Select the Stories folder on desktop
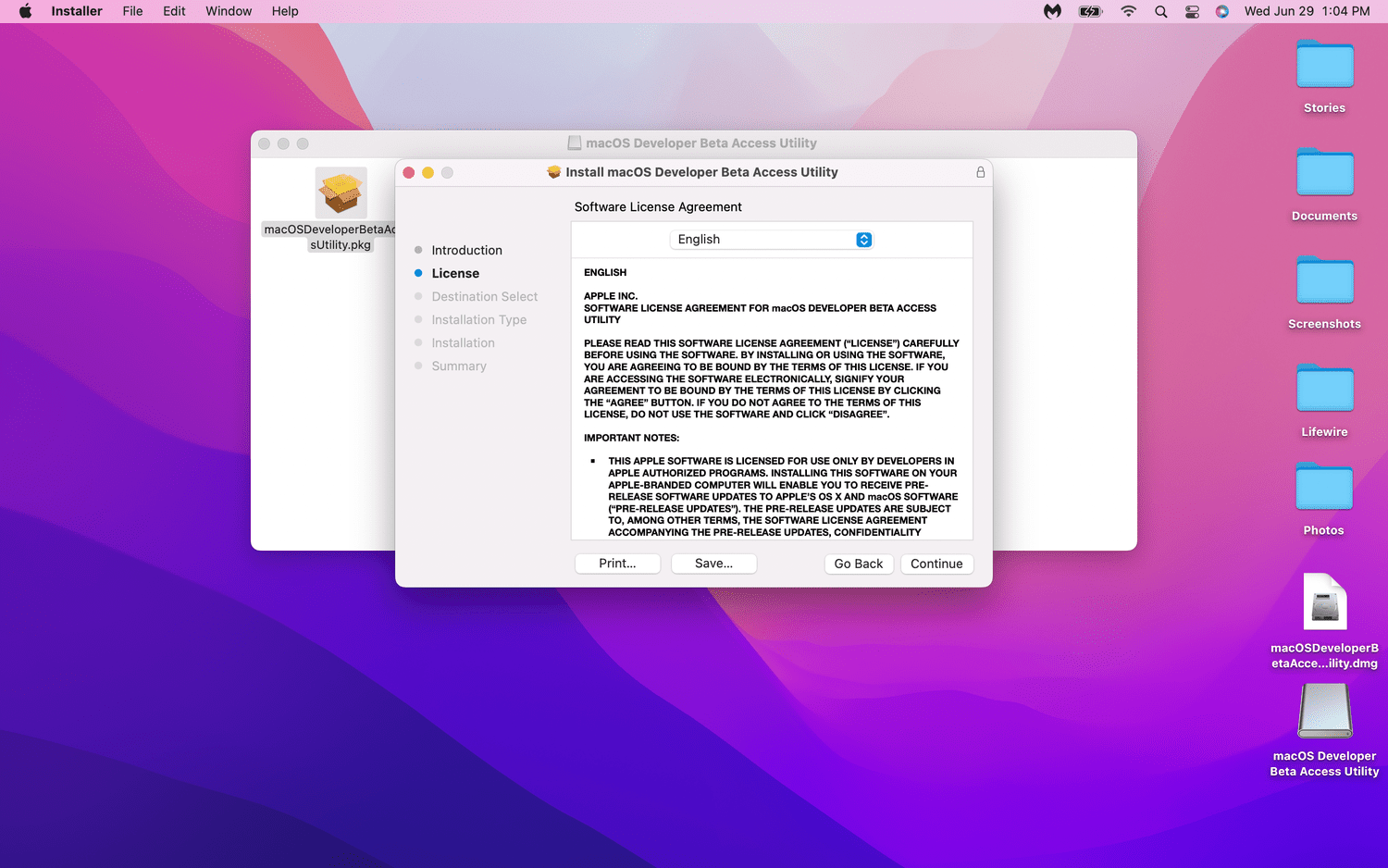This screenshot has width=1388, height=868. 1325,65
